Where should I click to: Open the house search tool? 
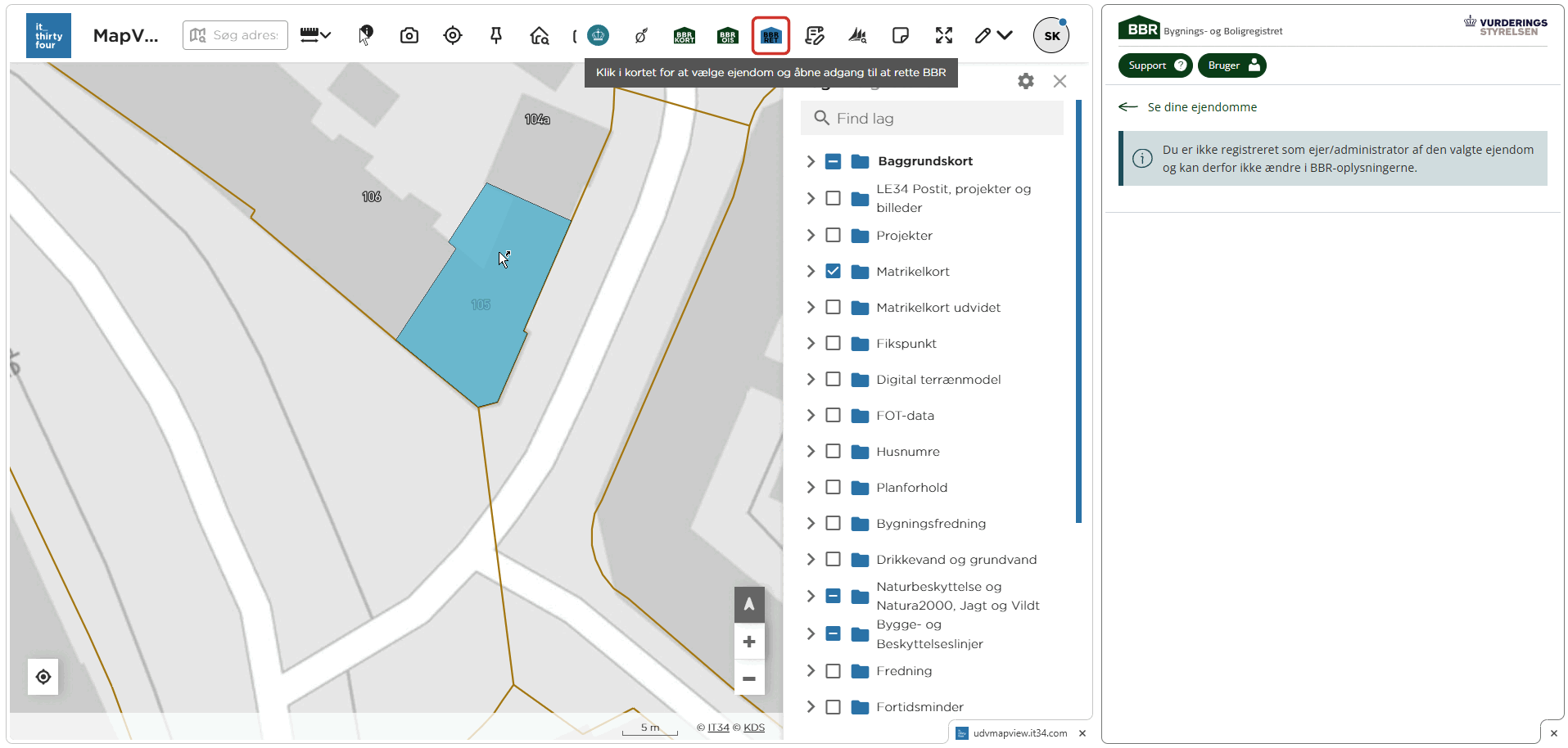540,35
